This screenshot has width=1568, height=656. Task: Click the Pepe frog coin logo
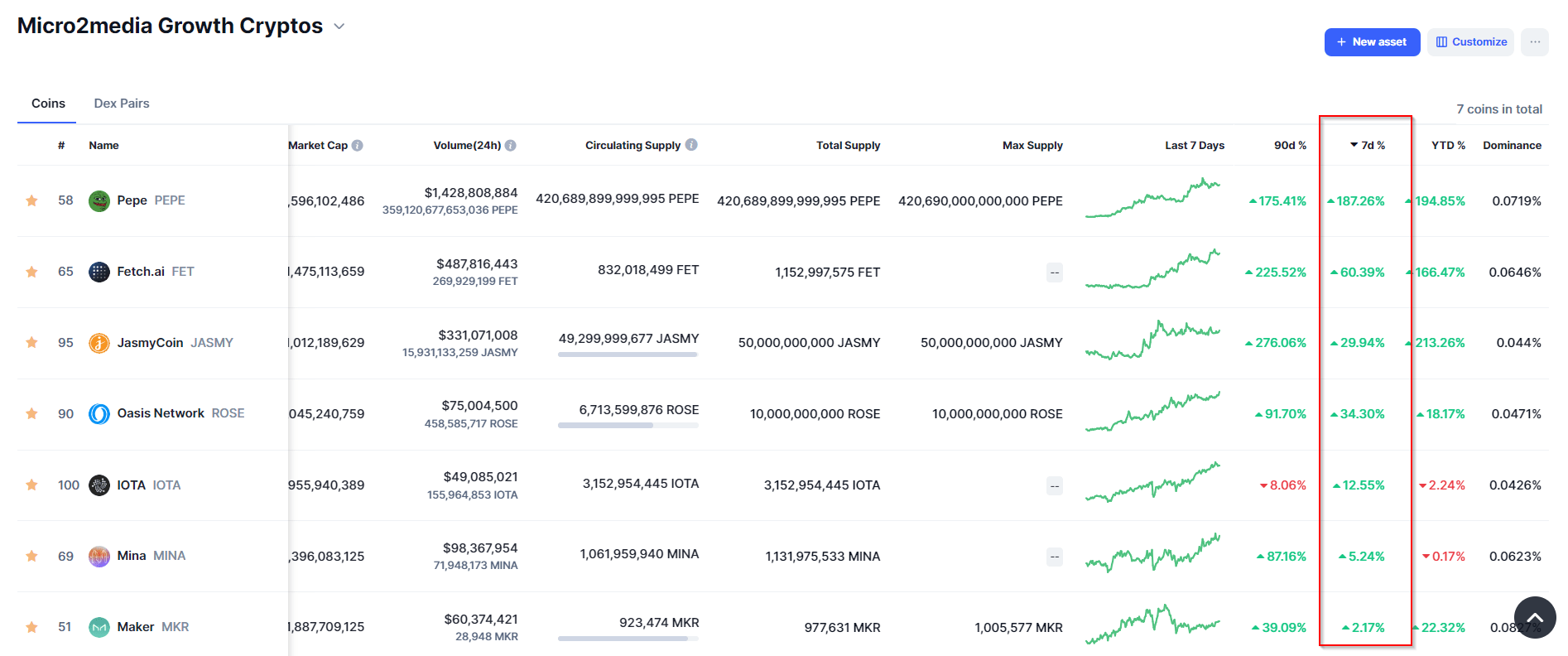pos(99,201)
